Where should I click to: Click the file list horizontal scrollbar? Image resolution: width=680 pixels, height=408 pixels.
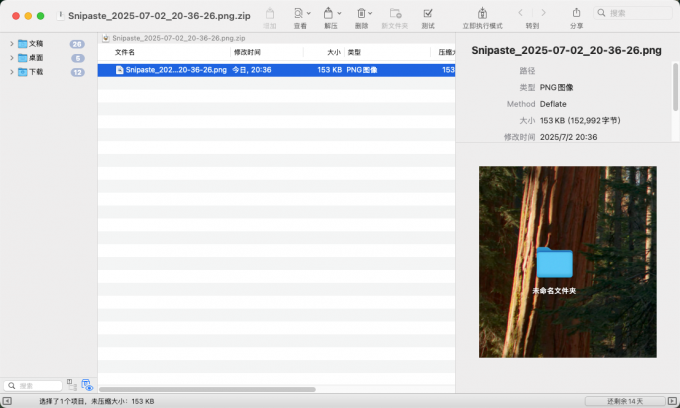[207, 389]
